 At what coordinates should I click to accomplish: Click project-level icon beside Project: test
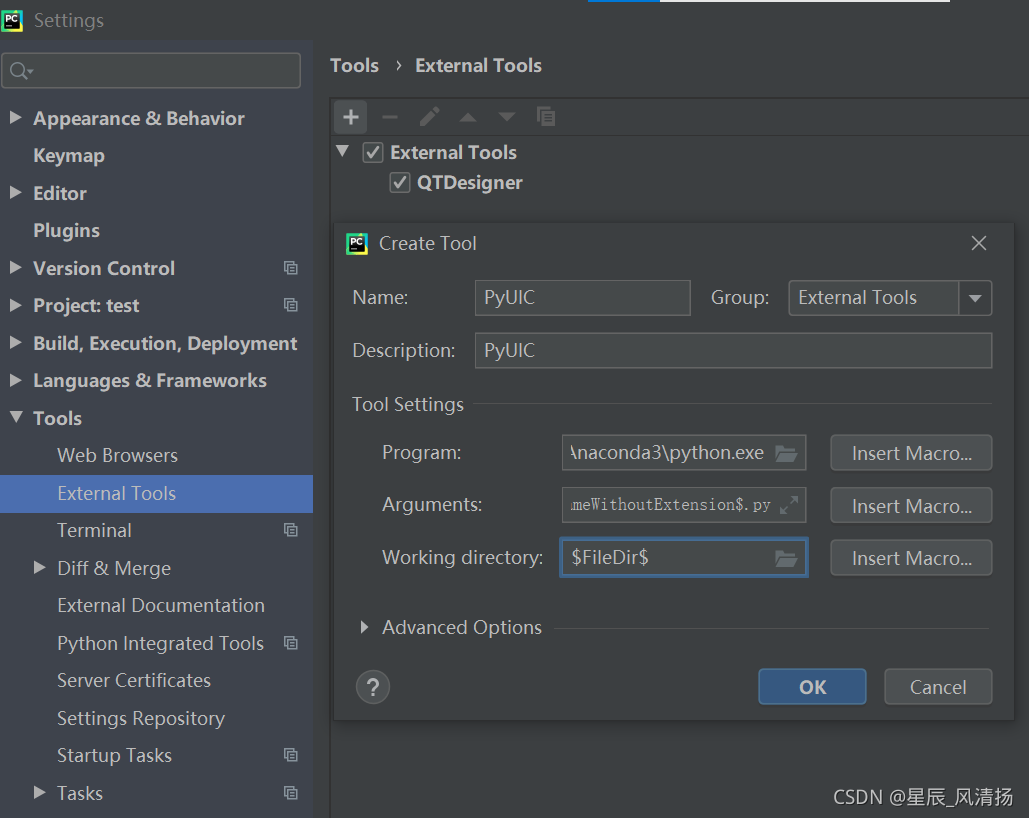point(291,305)
